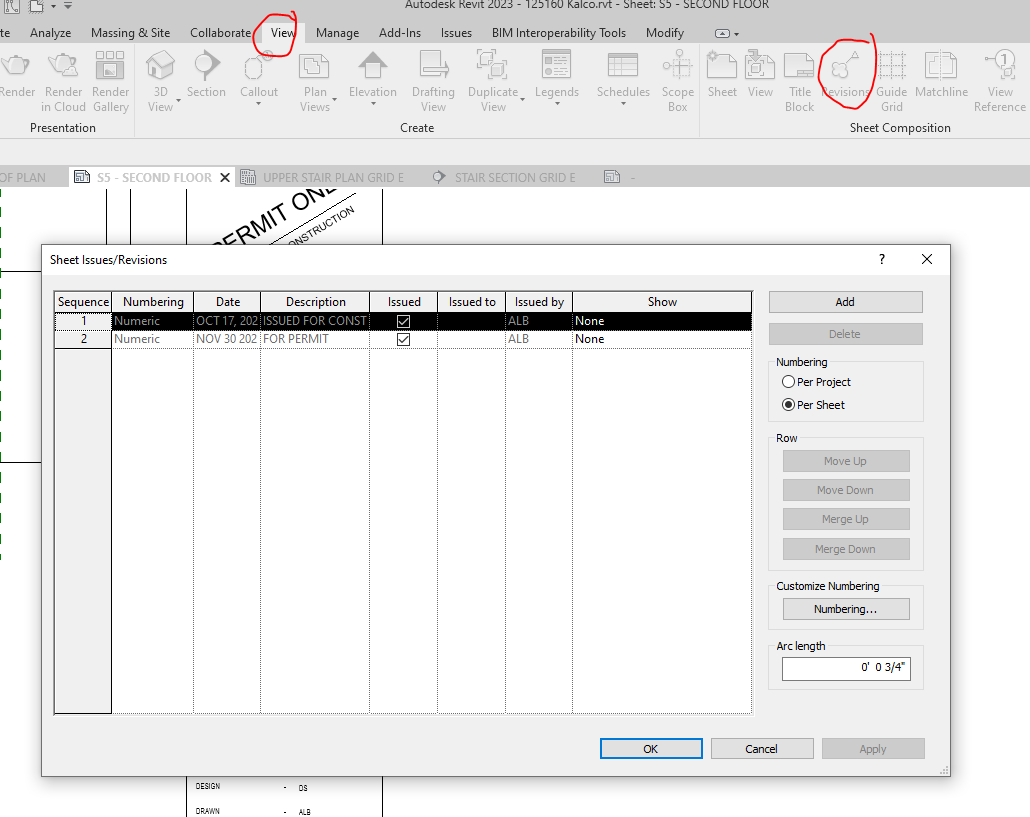Open the Show dropdown for revision sequence 1

point(661,320)
